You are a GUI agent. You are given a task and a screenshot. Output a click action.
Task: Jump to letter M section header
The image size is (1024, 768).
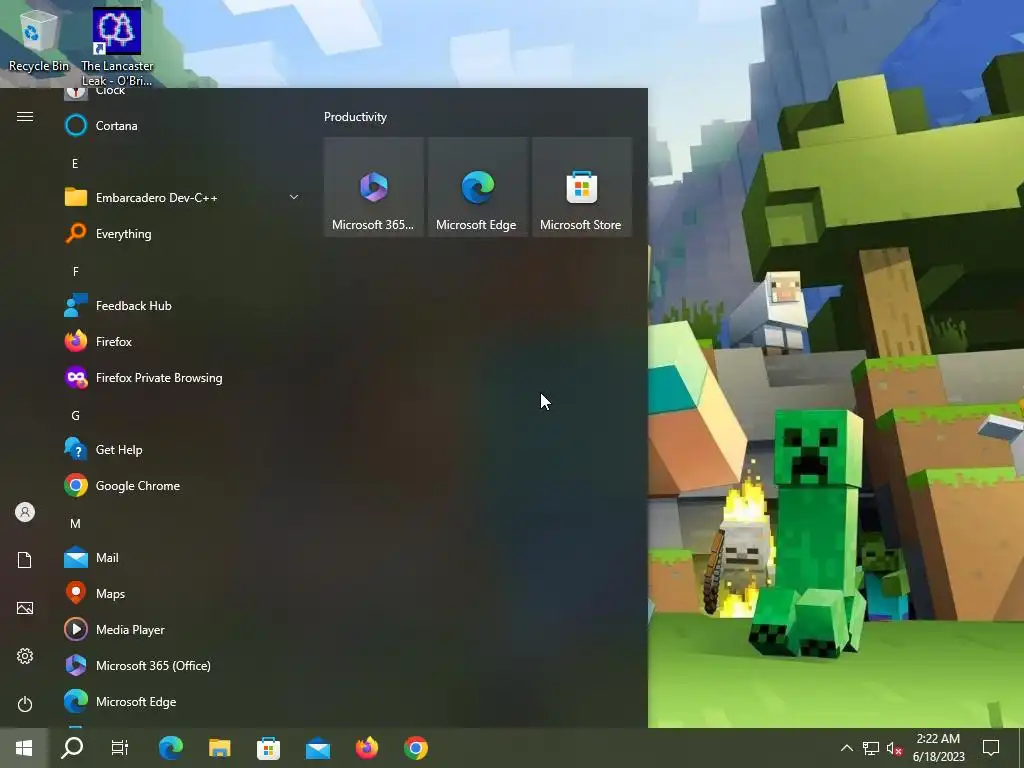[75, 524]
